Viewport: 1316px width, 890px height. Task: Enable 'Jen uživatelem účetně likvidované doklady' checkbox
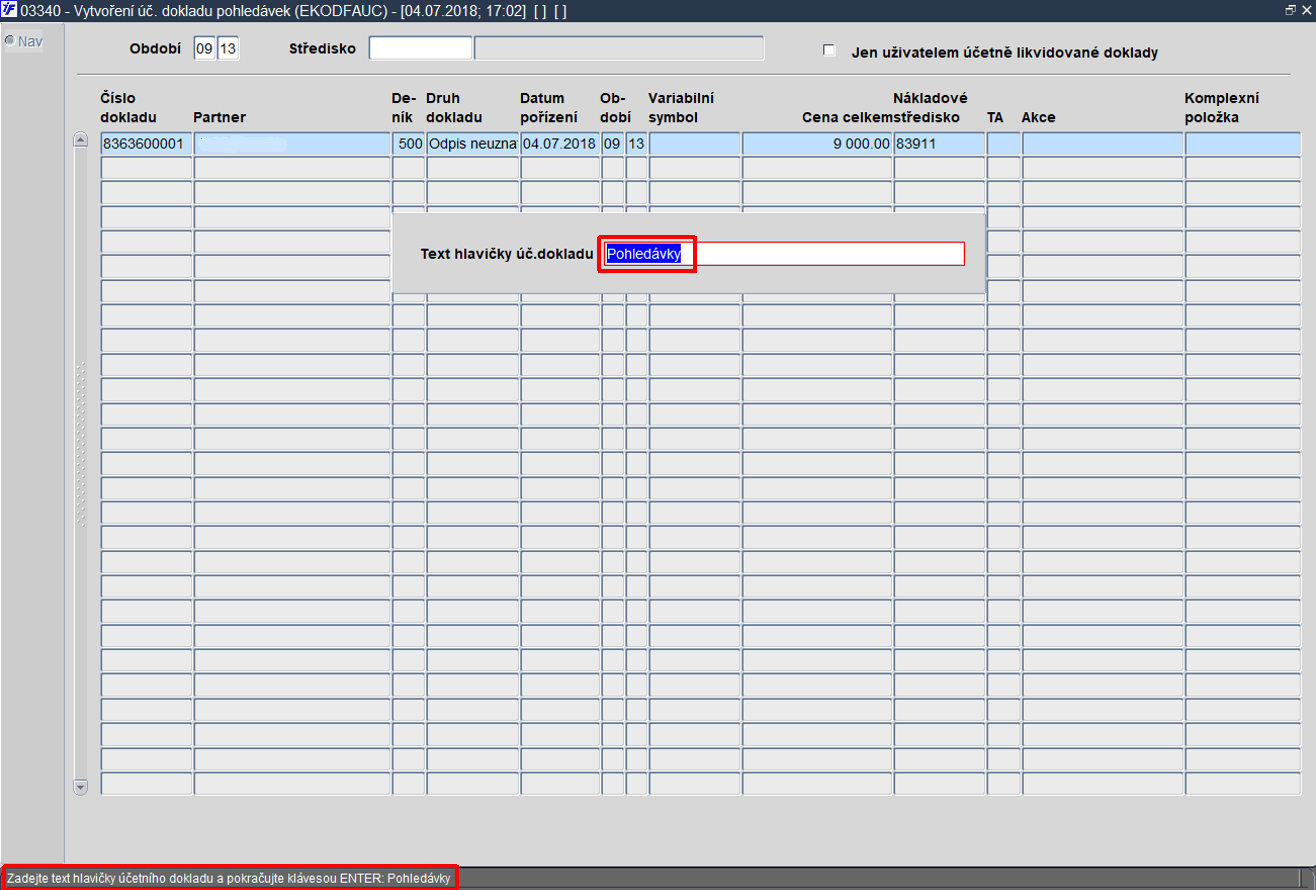click(828, 50)
